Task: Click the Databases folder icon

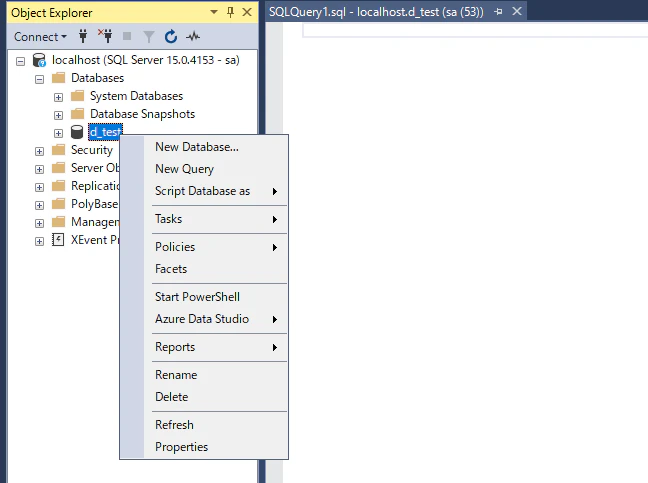Action: pyautogui.click(x=59, y=78)
